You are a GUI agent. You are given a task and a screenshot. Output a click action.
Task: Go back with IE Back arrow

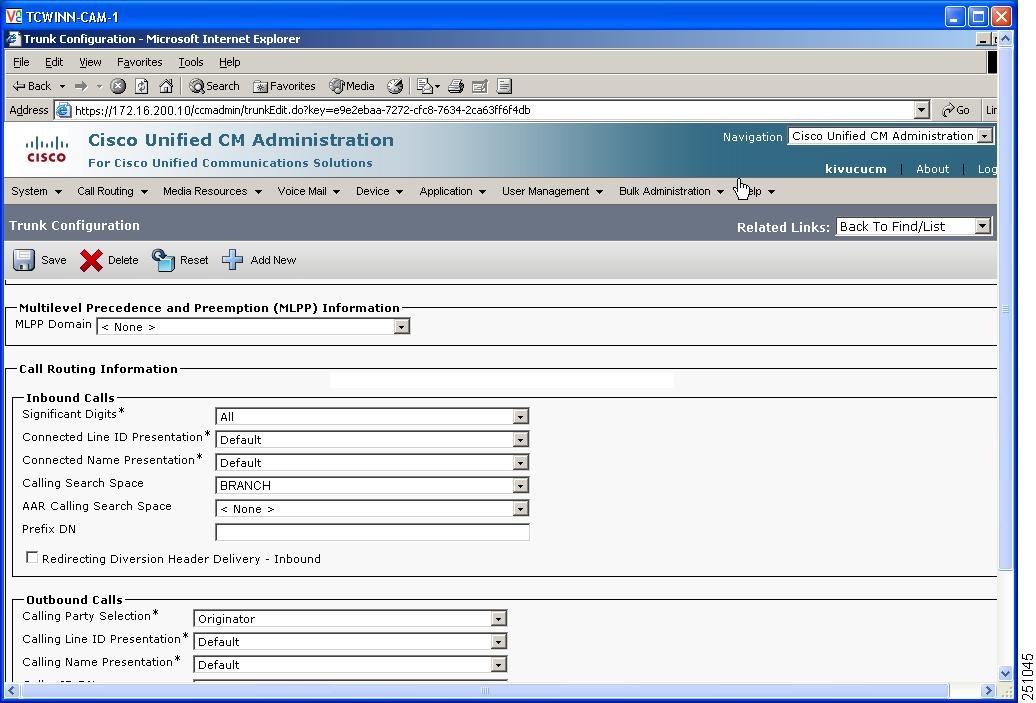[x=32, y=86]
